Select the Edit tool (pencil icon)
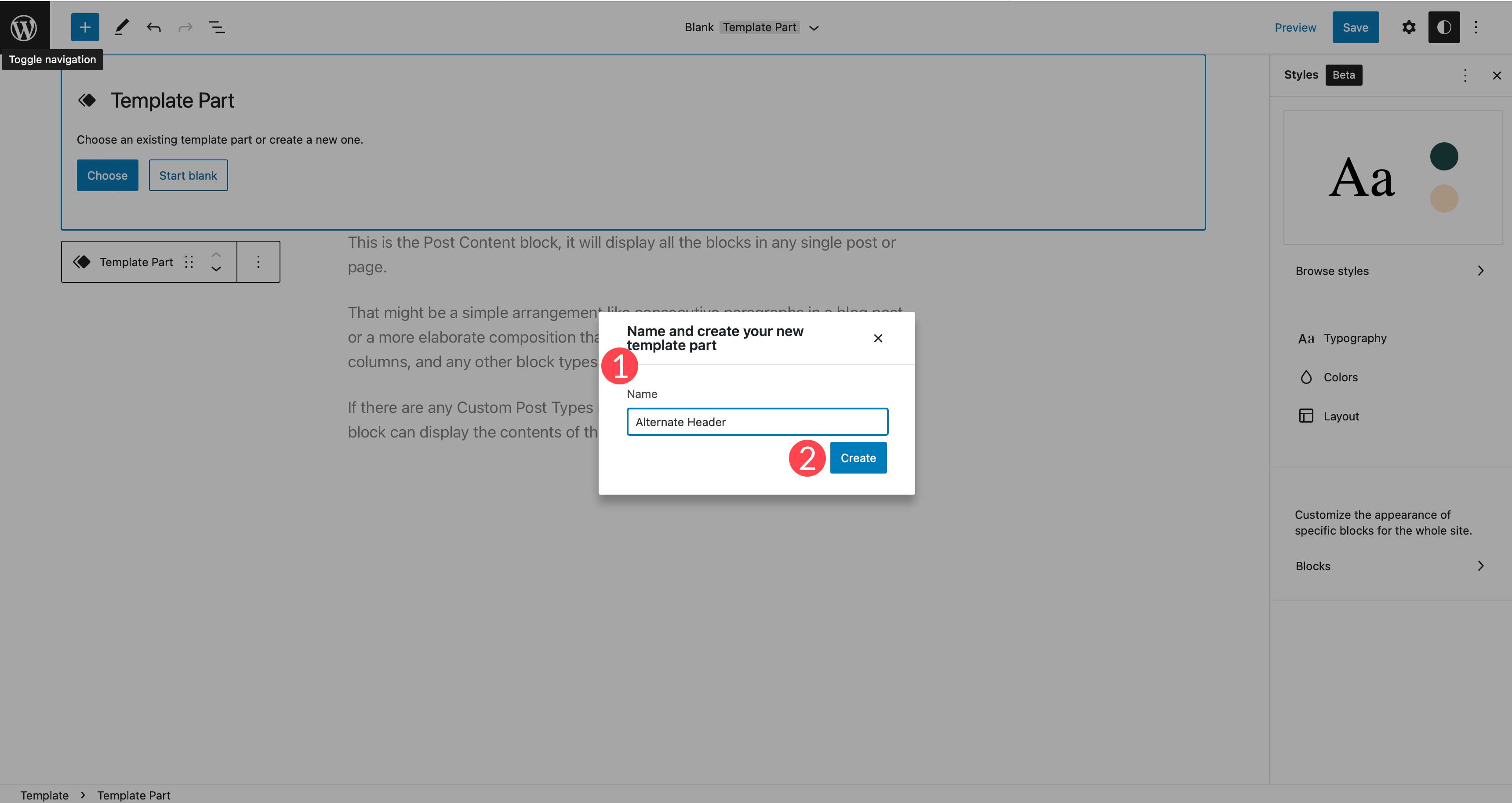 point(120,27)
